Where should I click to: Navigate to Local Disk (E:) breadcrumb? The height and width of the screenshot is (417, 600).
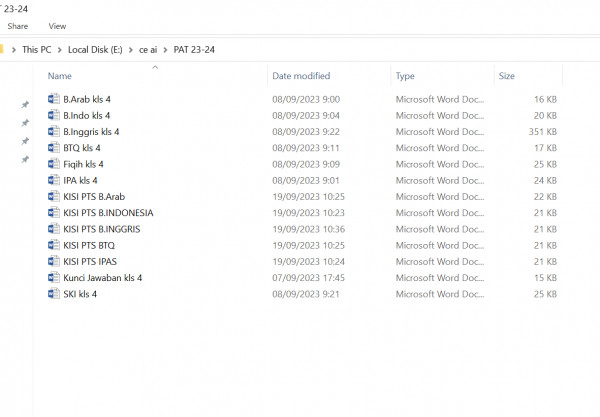point(95,50)
